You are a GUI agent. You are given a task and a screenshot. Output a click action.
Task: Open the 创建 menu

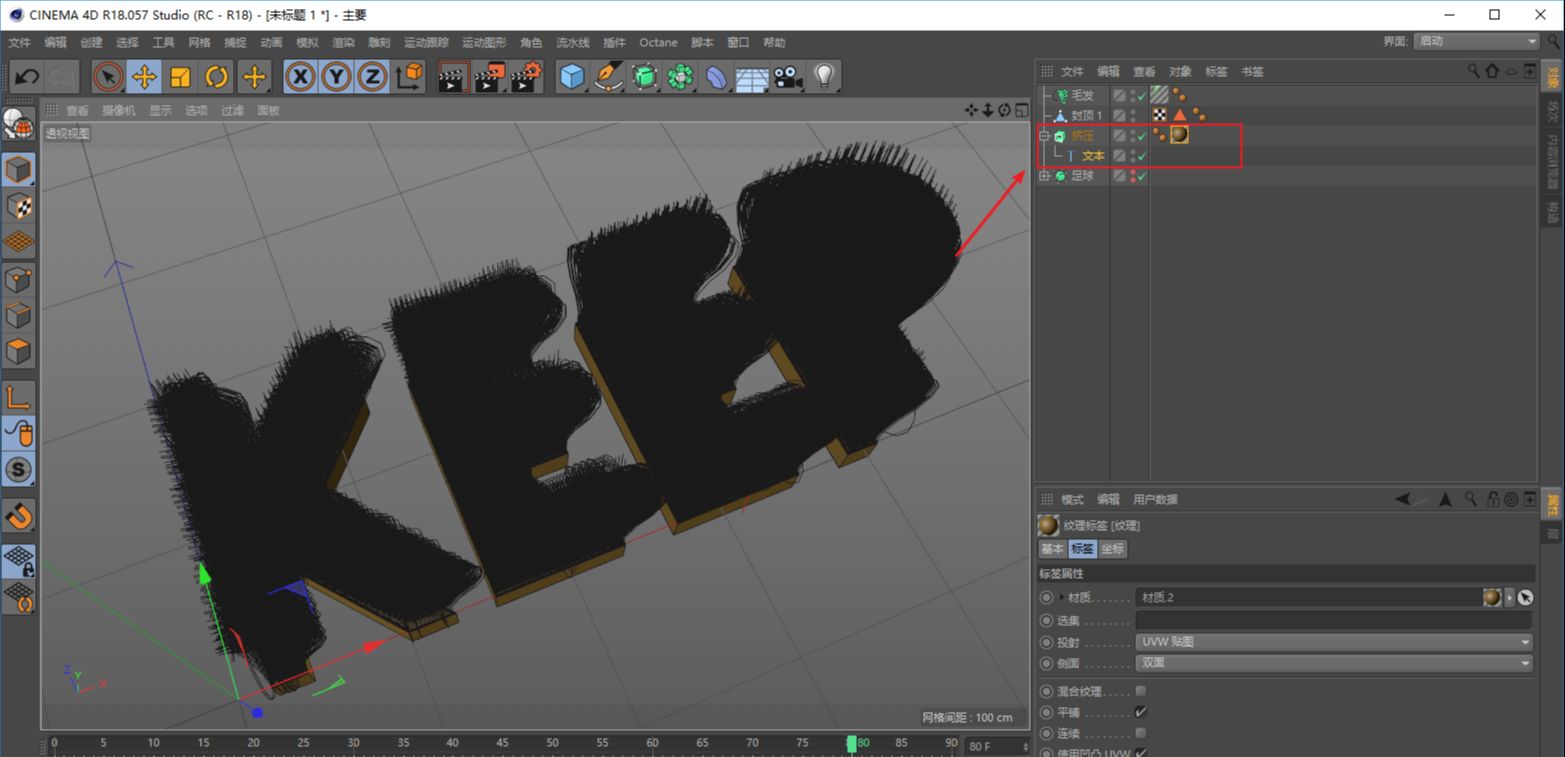point(91,42)
